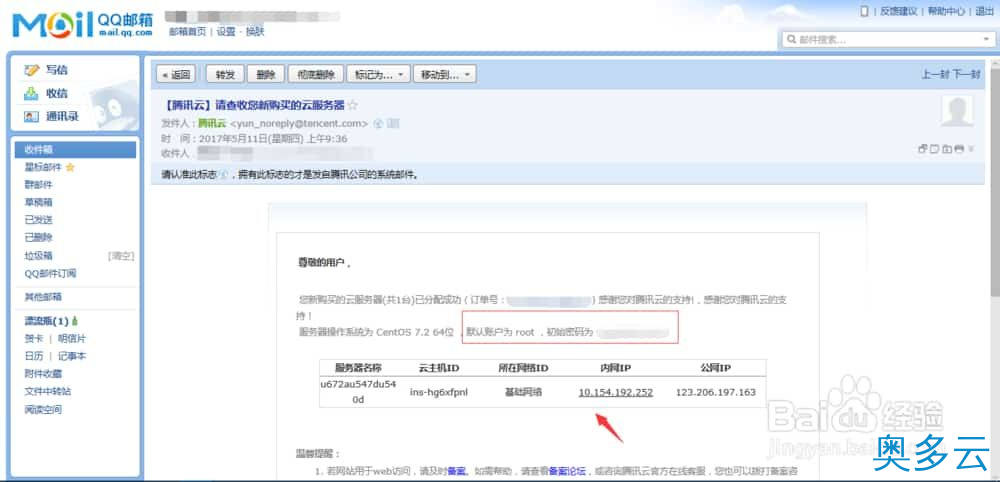The height and width of the screenshot is (482, 1000).
Task: Open 文件中转站 file transfer station
Action: click(x=48, y=391)
